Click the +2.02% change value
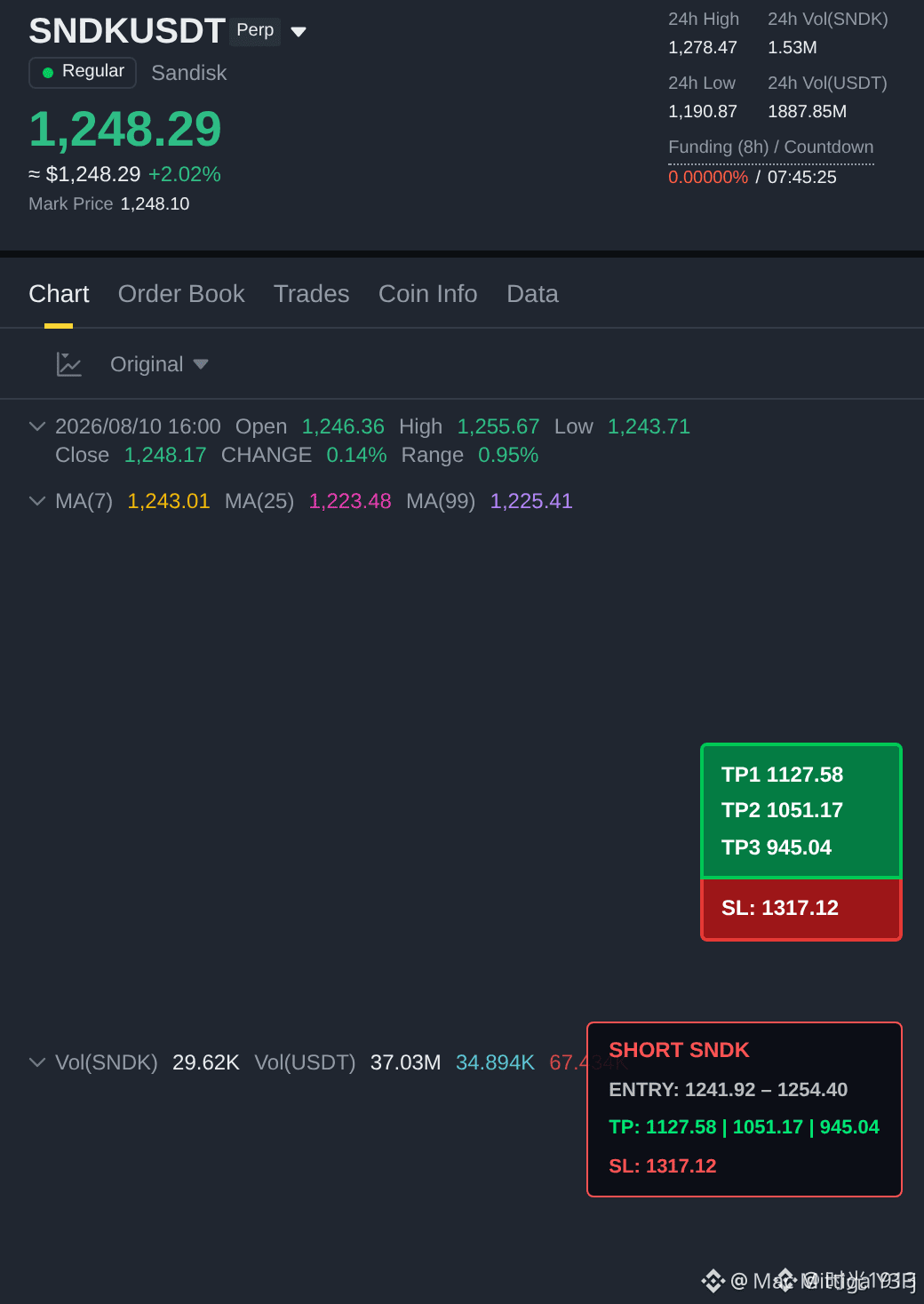This screenshot has width=924, height=1304. coord(184,174)
